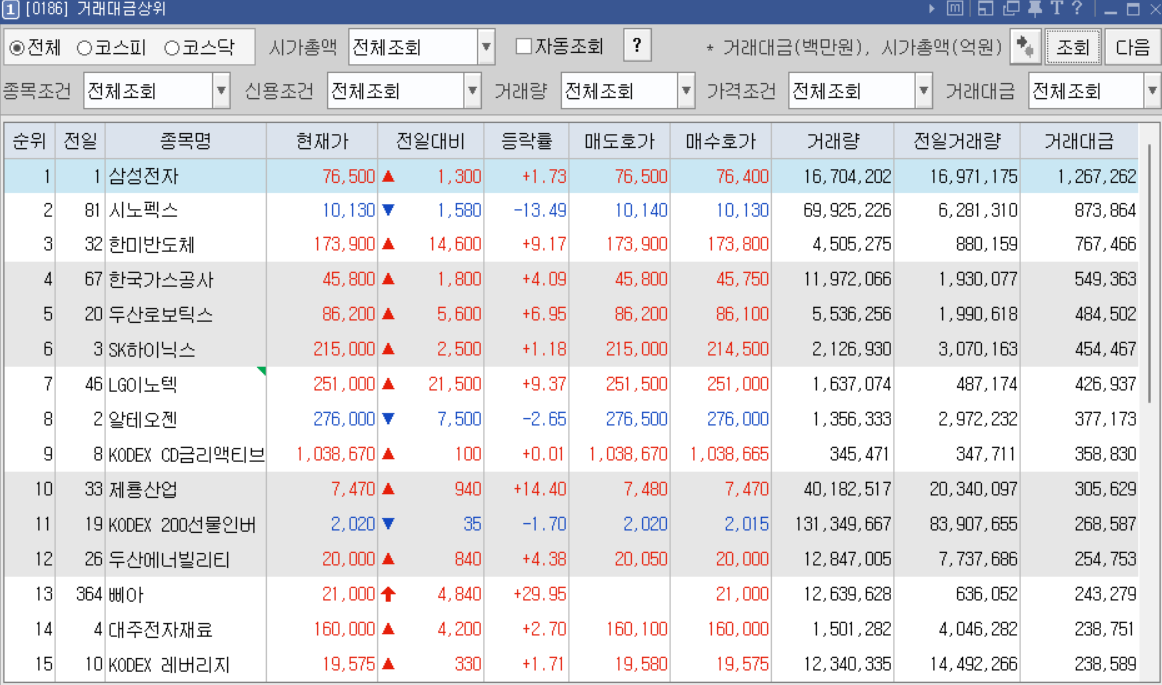Click the 'm' box icon in title bar

point(955,9)
